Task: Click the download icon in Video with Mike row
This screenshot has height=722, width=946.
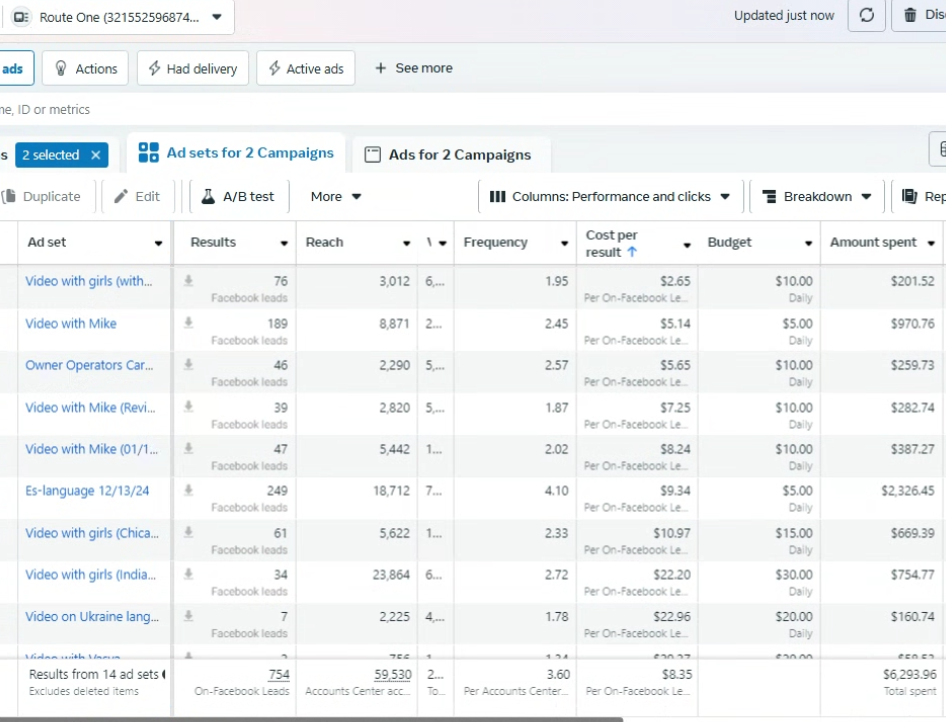Action: 188,323
